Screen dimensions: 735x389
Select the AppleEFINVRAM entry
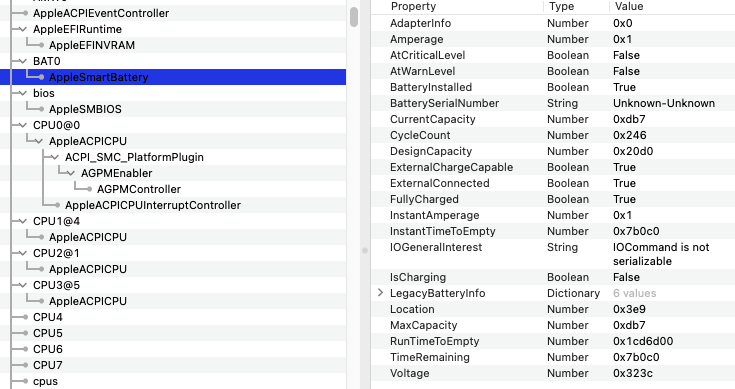coord(92,45)
